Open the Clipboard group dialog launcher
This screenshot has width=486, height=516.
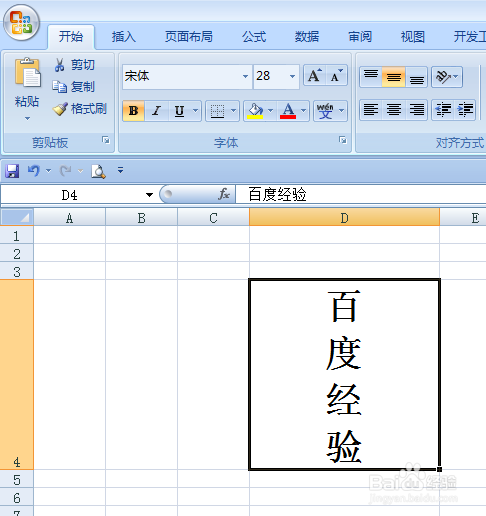click(106, 140)
